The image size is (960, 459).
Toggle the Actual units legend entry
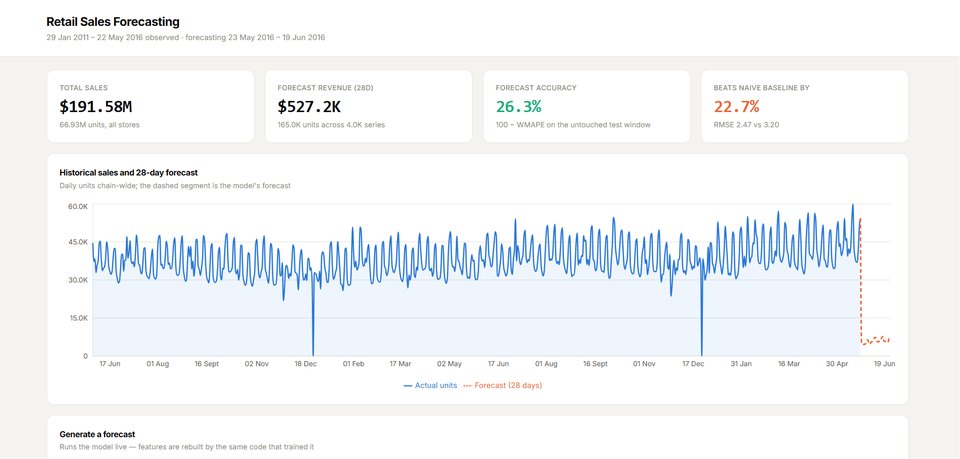430,386
